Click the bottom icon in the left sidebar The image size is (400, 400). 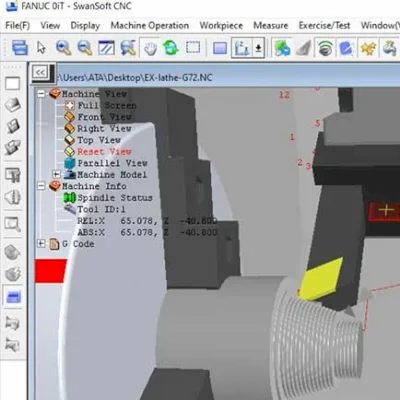coord(13,344)
